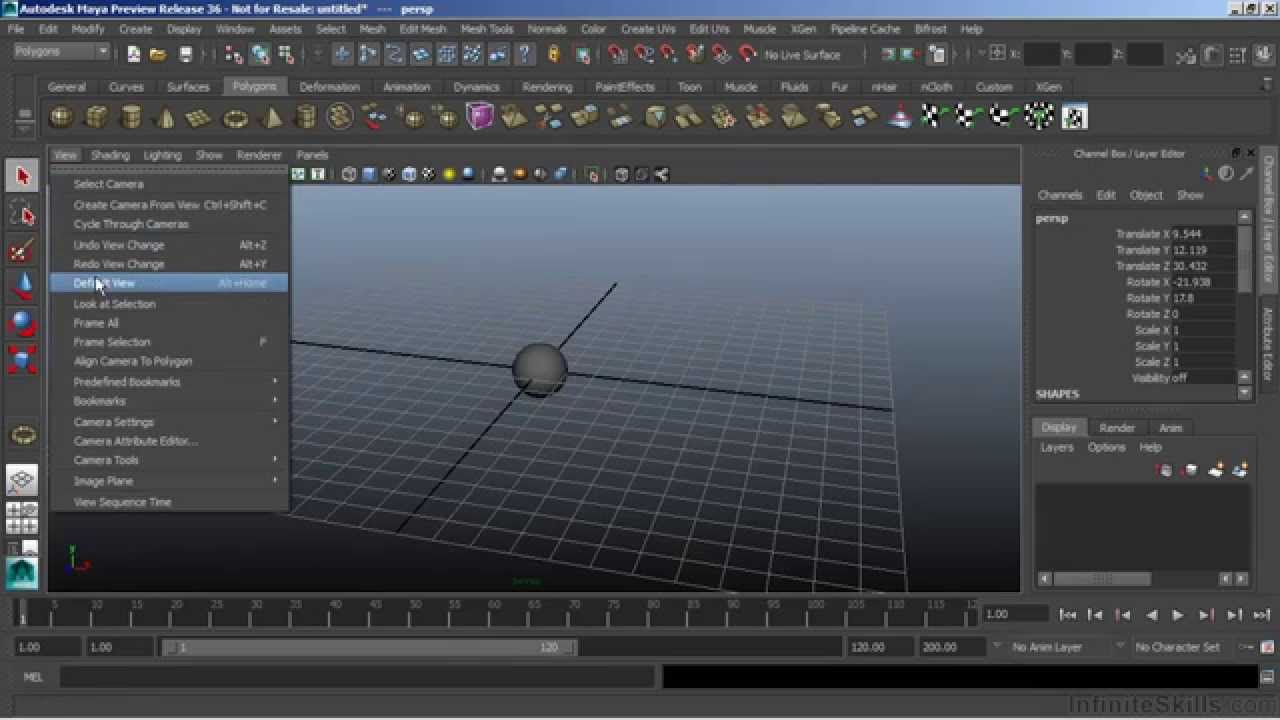This screenshot has width=1280, height=720.
Task: Expand the Camera Tools submenu
Action: point(170,460)
